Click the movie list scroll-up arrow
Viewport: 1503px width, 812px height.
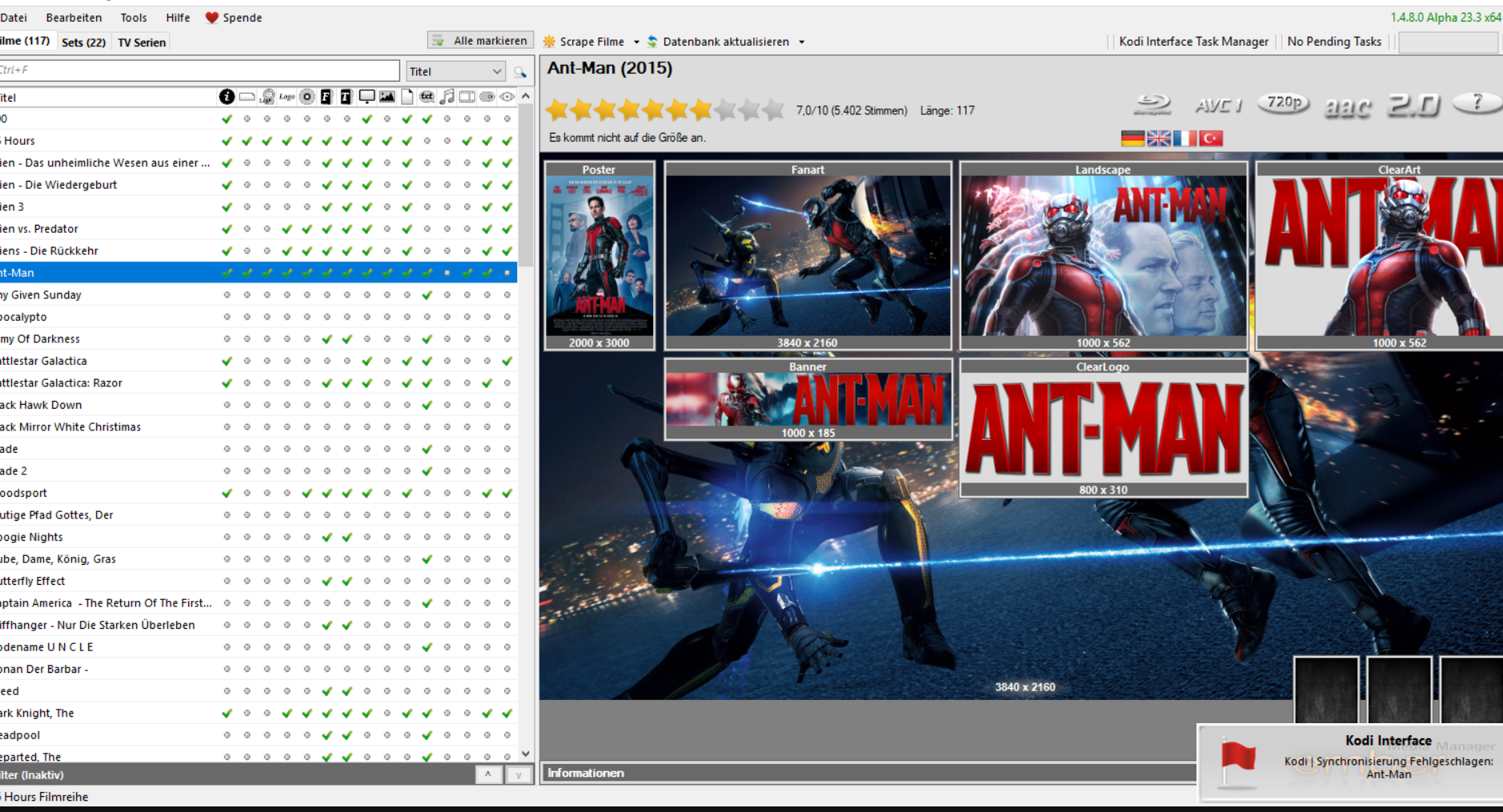[526, 97]
